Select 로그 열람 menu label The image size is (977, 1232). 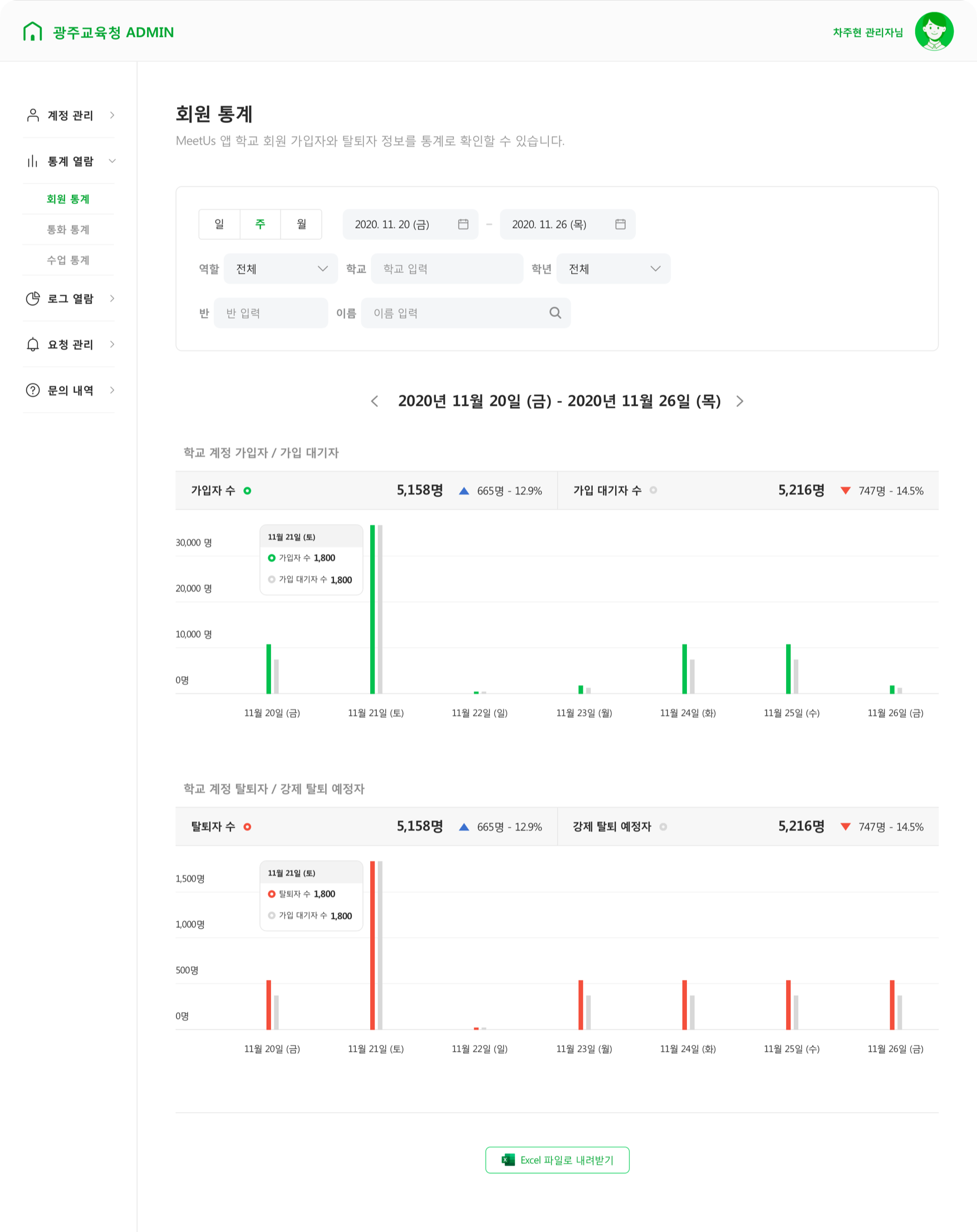70,298
